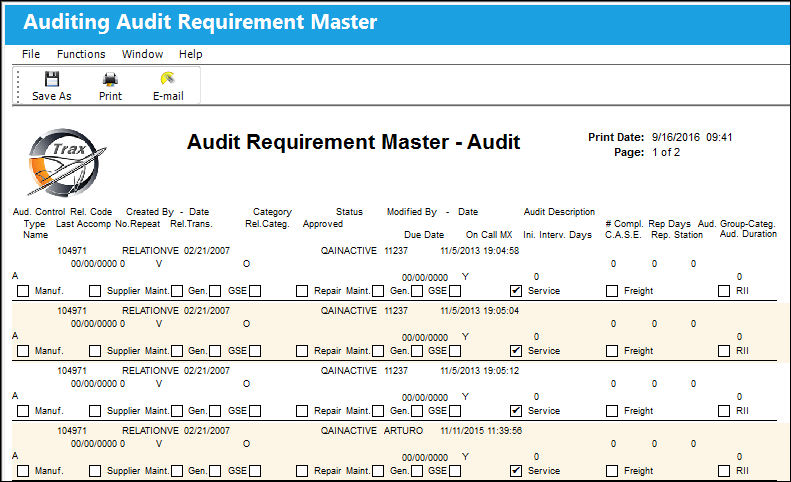Click the Print printer icon

click(x=110, y=79)
